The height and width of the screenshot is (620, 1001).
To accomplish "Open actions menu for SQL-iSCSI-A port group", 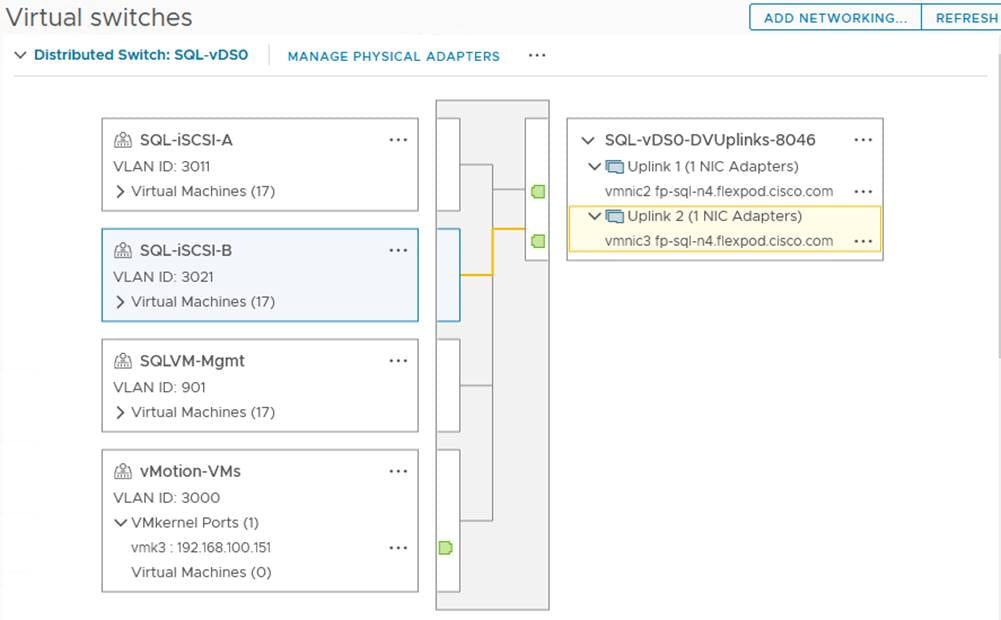I will point(398,140).
